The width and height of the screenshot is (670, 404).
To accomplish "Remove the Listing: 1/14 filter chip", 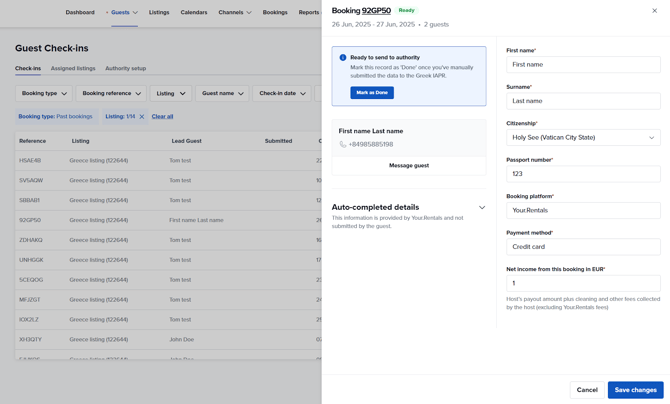I will tap(142, 116).
